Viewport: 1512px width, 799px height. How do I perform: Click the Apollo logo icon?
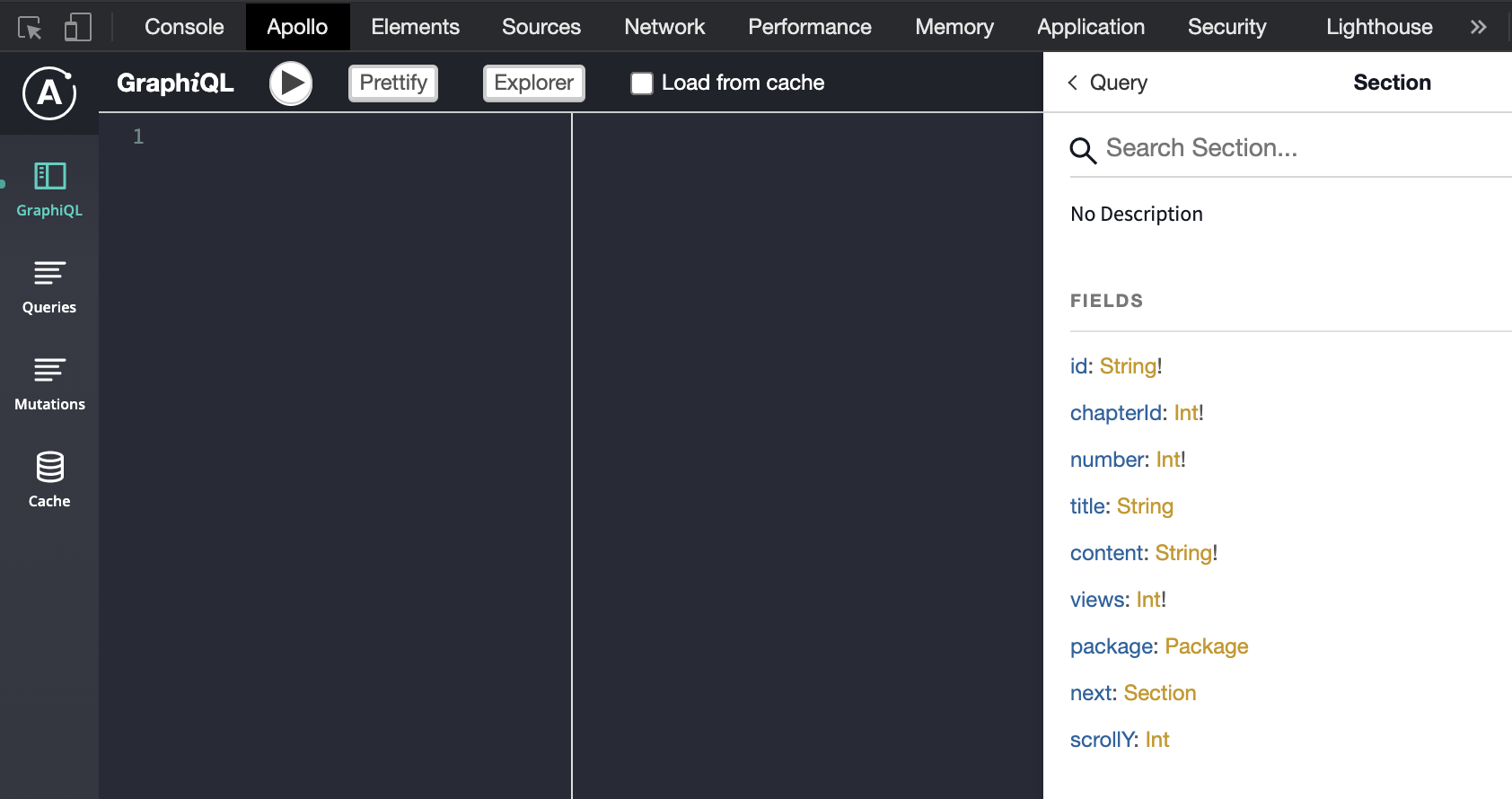click(49, 92)
